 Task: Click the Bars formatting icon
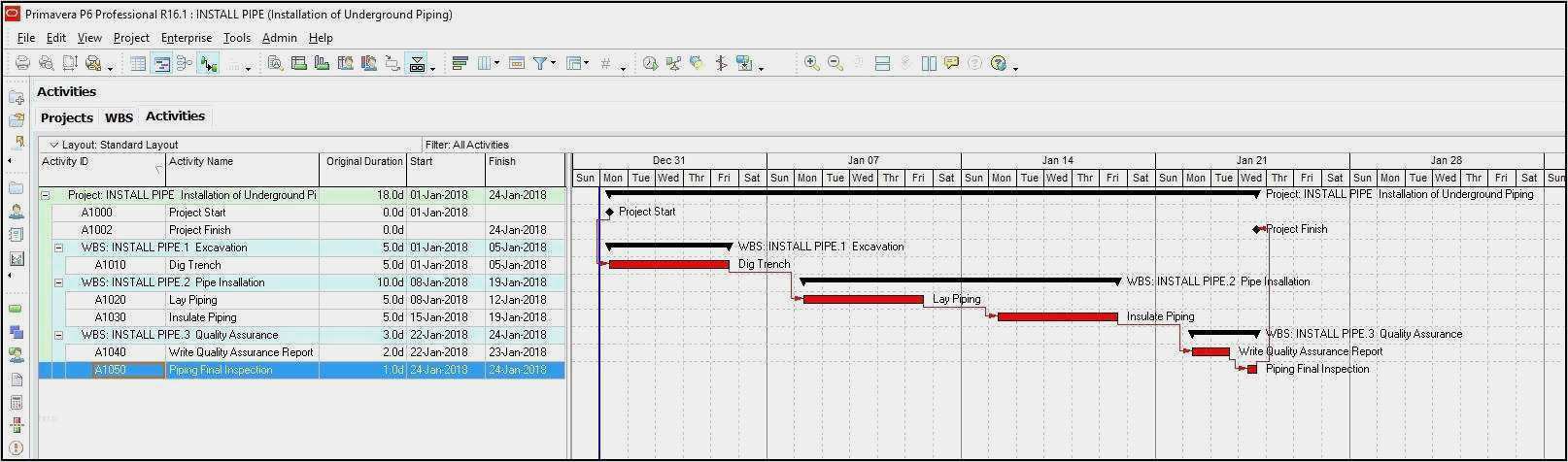460,63
